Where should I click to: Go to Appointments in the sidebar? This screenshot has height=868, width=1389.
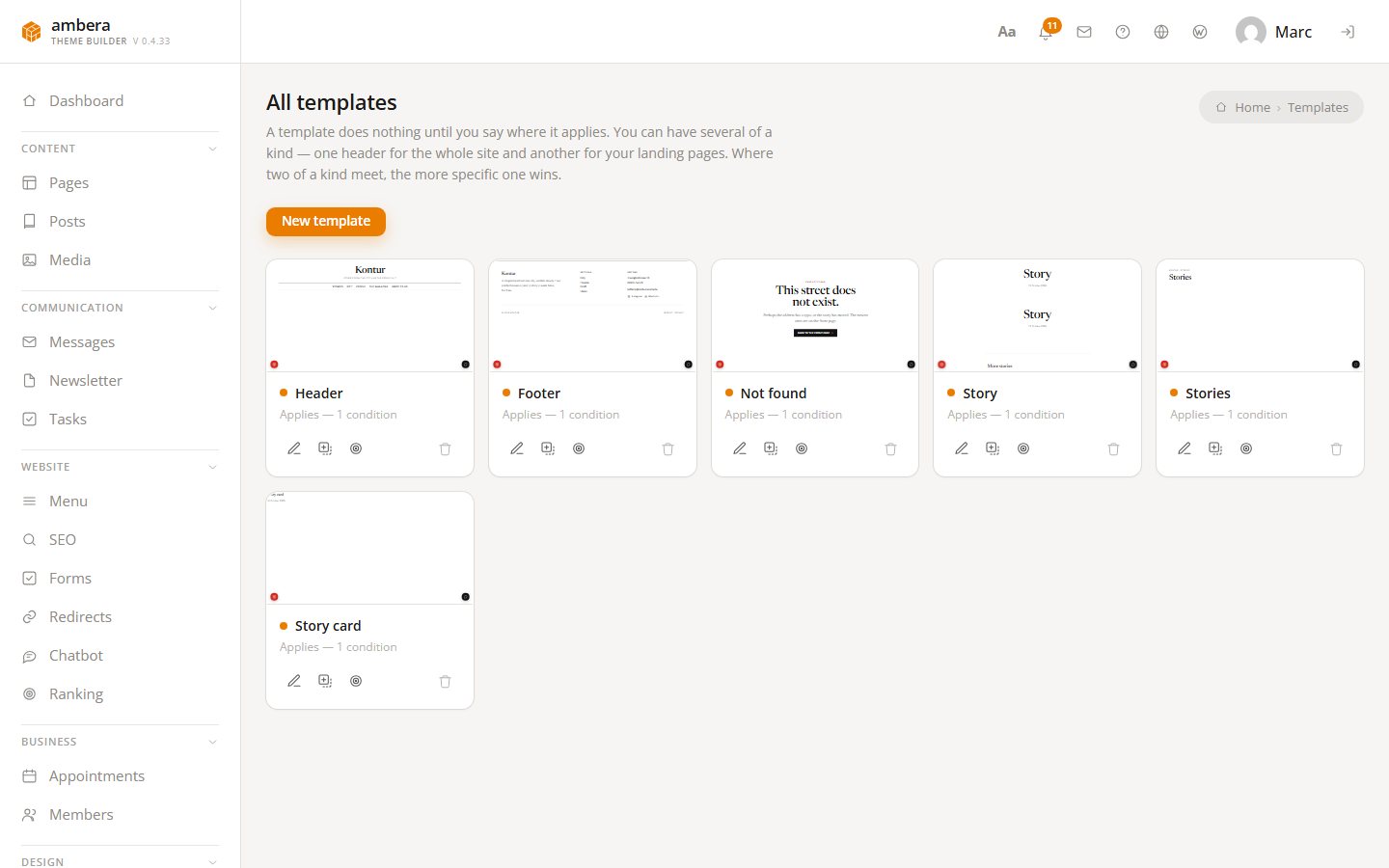coord(120,775)
